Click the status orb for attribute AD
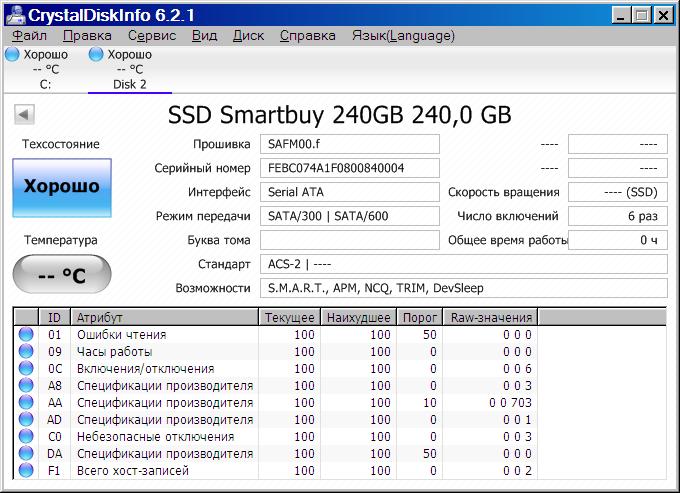Screen dimensions: 680x493 click(x=26, y=419)
